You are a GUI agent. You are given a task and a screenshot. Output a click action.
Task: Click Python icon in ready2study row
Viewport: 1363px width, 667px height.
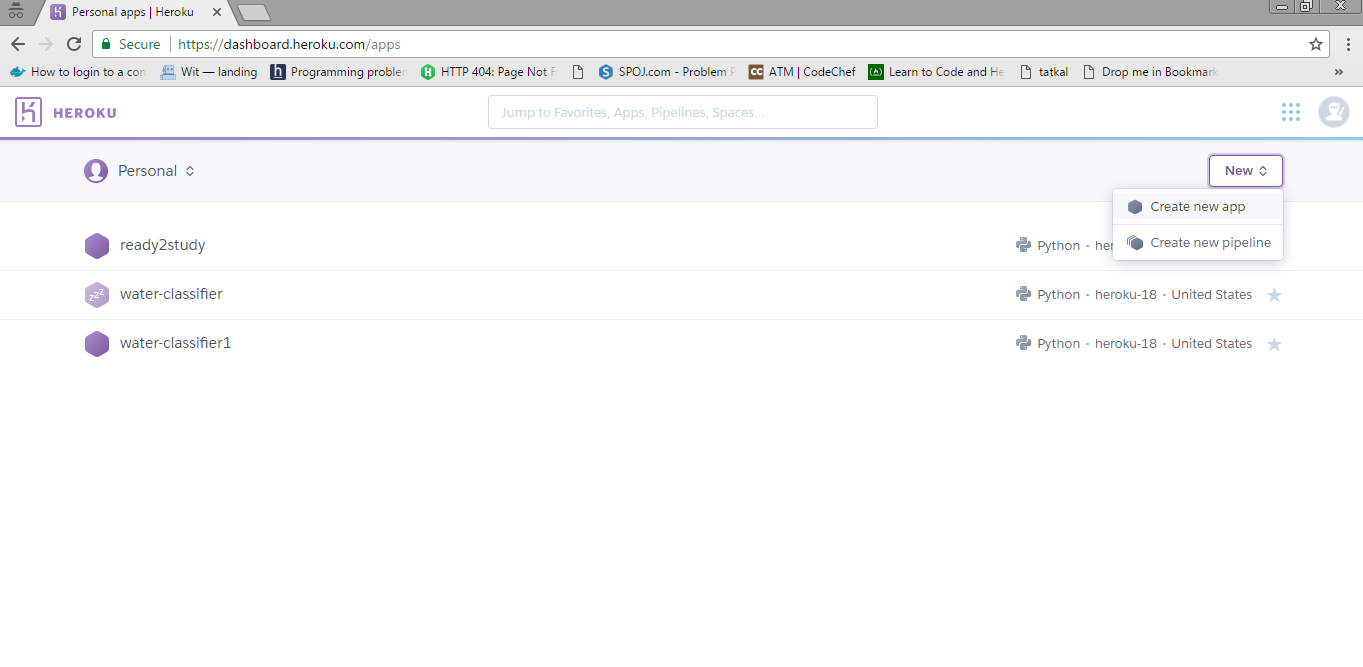coord(1023,245)
